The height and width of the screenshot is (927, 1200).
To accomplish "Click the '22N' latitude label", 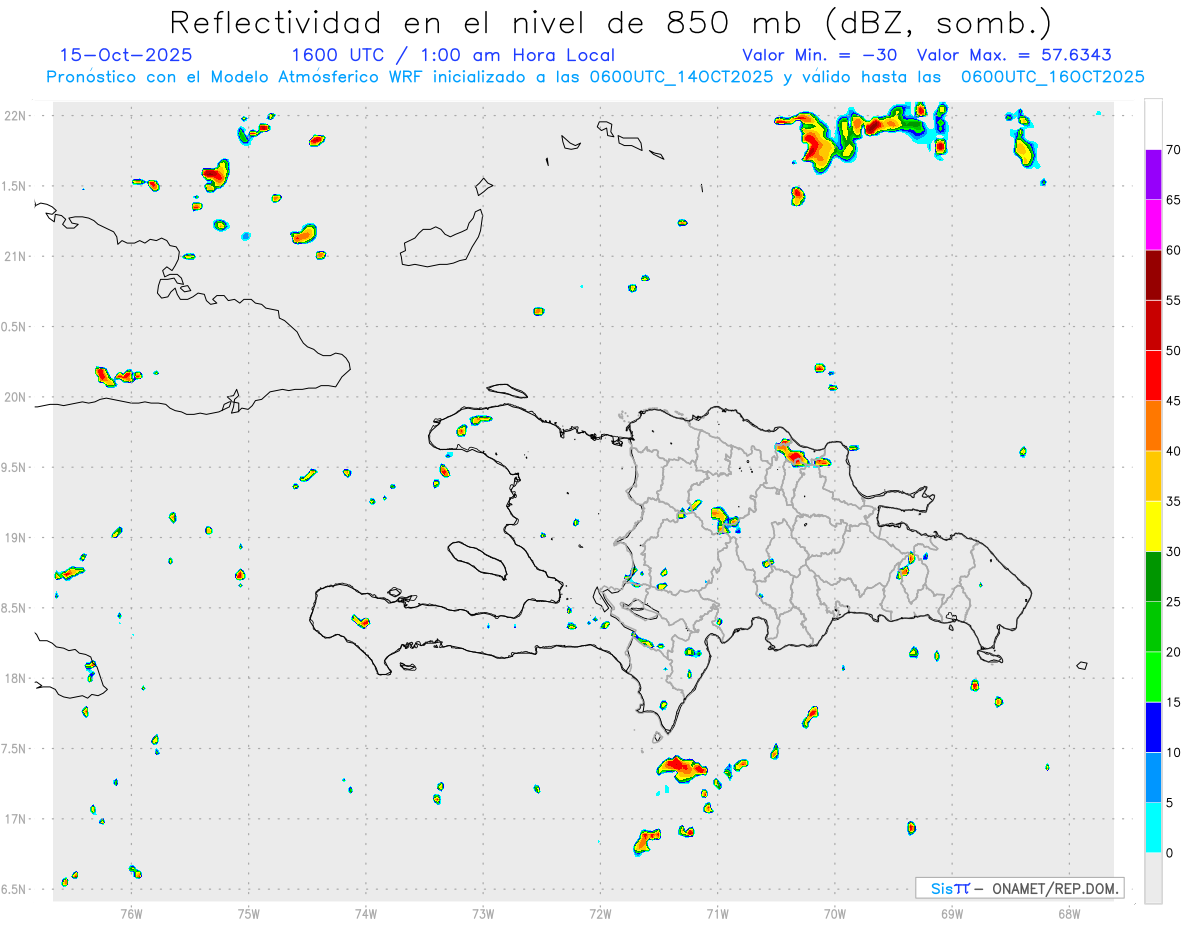I will click(15, 116).
